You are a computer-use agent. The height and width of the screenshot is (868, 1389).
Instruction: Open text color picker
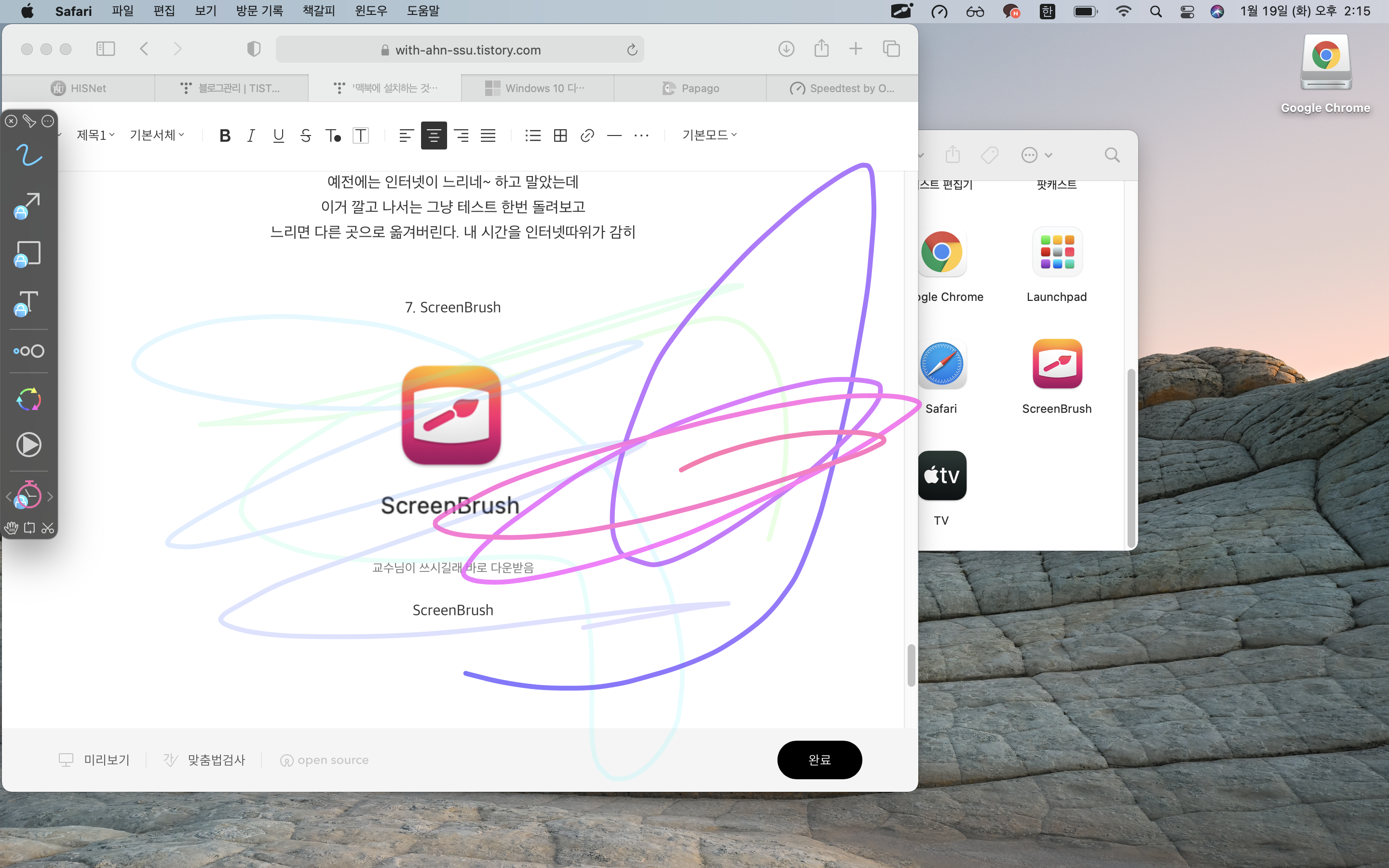333,136
